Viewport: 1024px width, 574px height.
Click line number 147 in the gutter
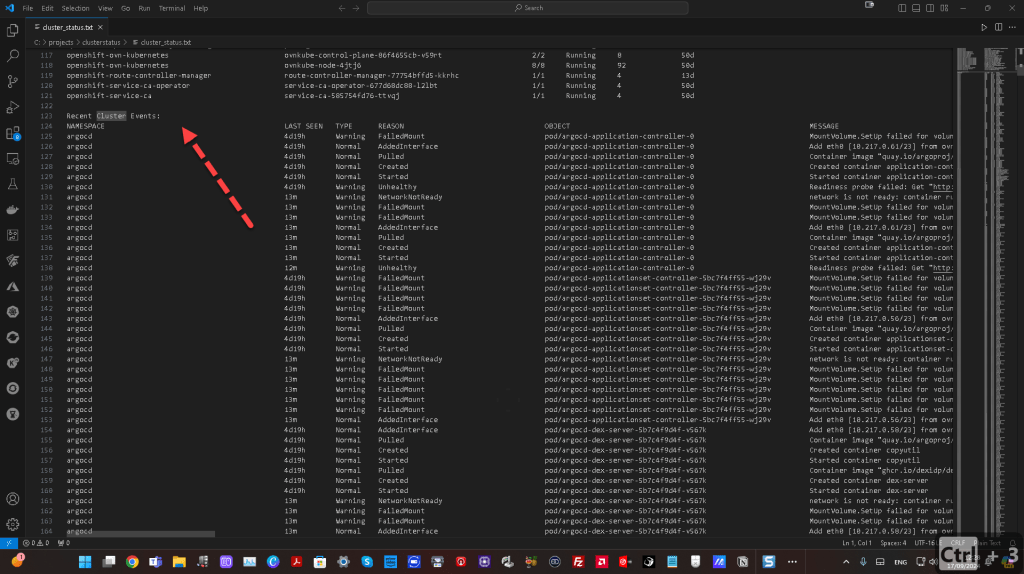click(x=46, y=359)
